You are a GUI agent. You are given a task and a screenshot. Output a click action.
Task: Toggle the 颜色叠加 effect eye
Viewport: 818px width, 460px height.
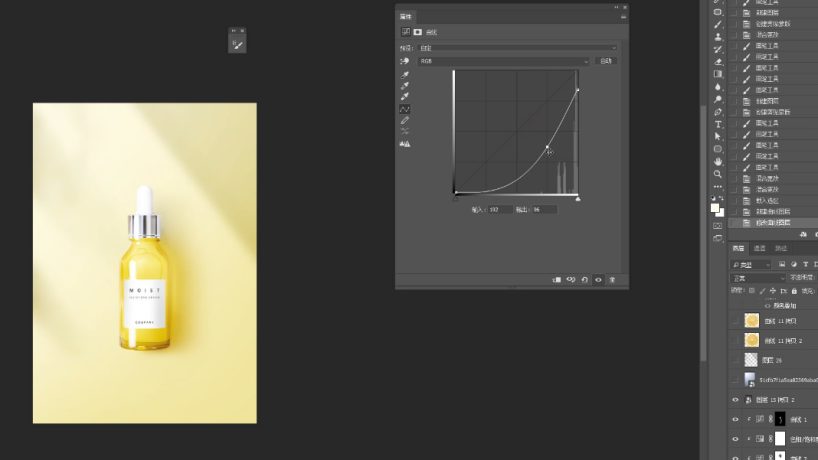767,306
